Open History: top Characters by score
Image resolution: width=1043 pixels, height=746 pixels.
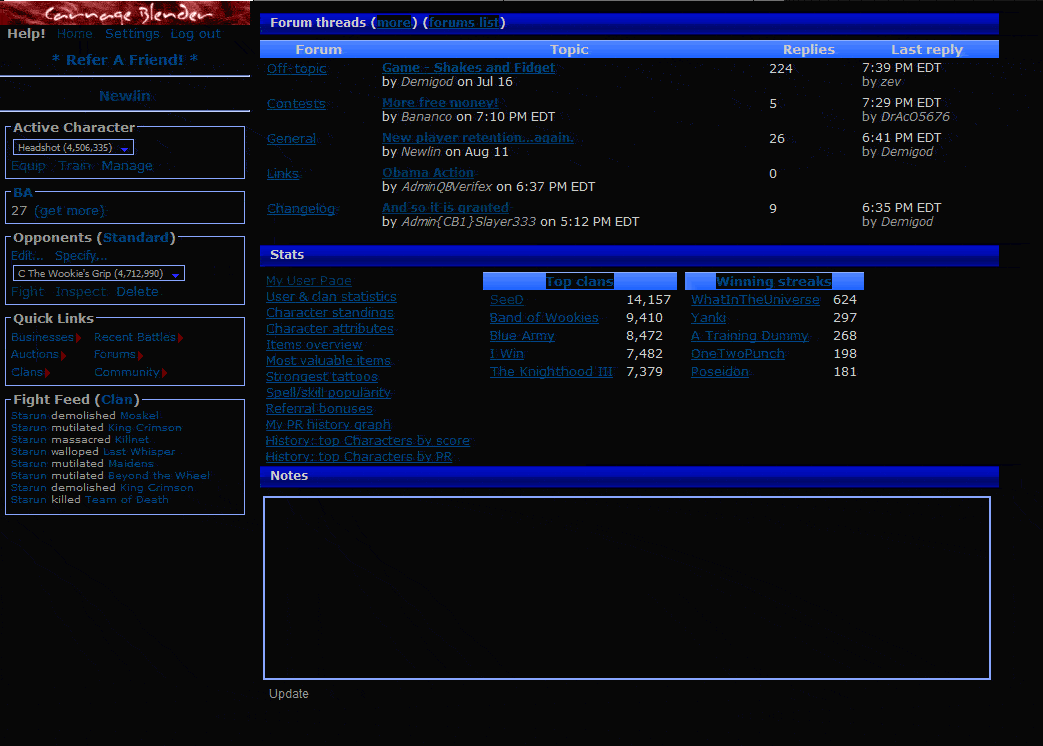(x=368, y=440)
